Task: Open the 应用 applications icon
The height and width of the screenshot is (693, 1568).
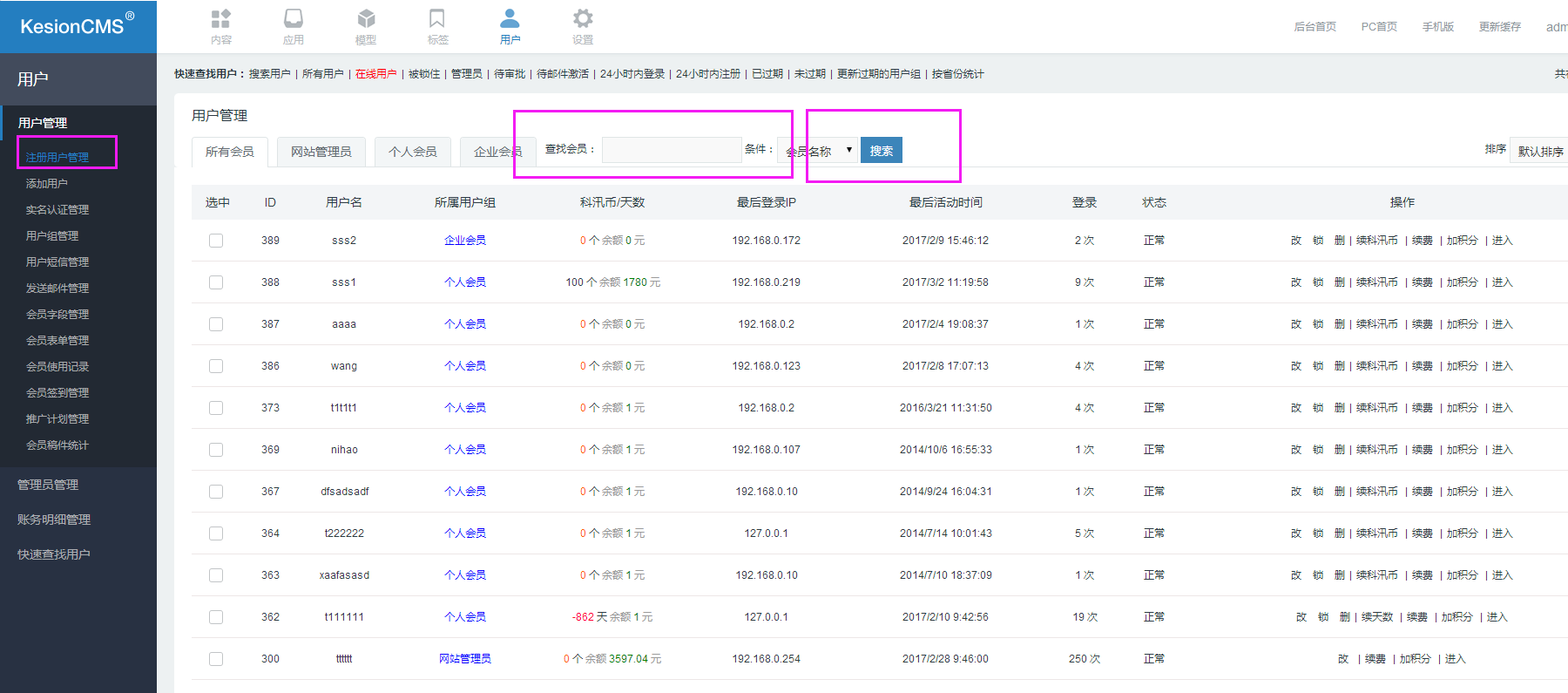Action: pos(294,26)
